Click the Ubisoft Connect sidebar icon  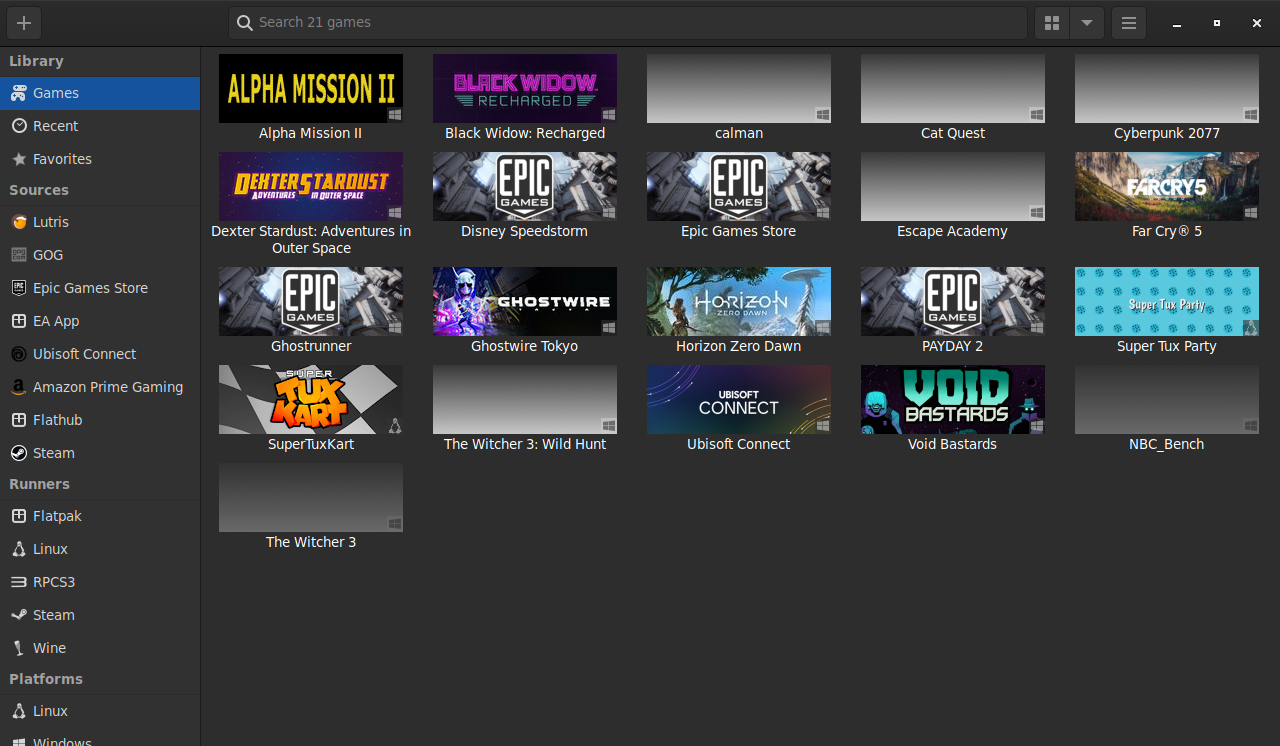[19, 354]
